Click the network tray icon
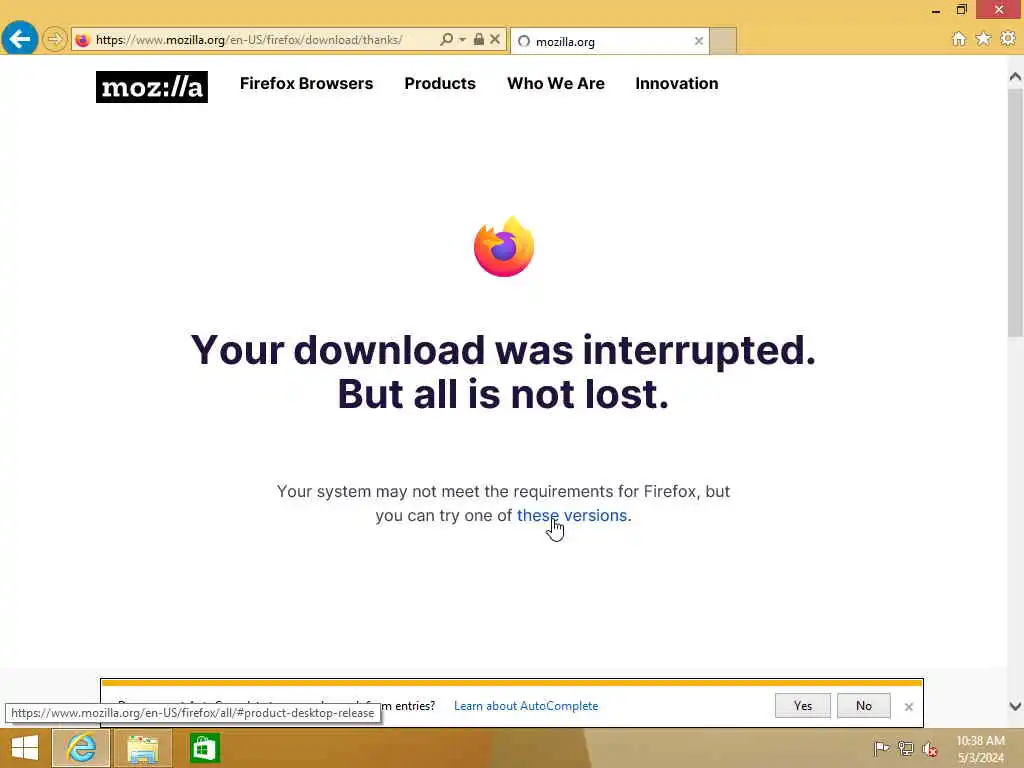The image size is (1024, 768). [x=905, y=748]
